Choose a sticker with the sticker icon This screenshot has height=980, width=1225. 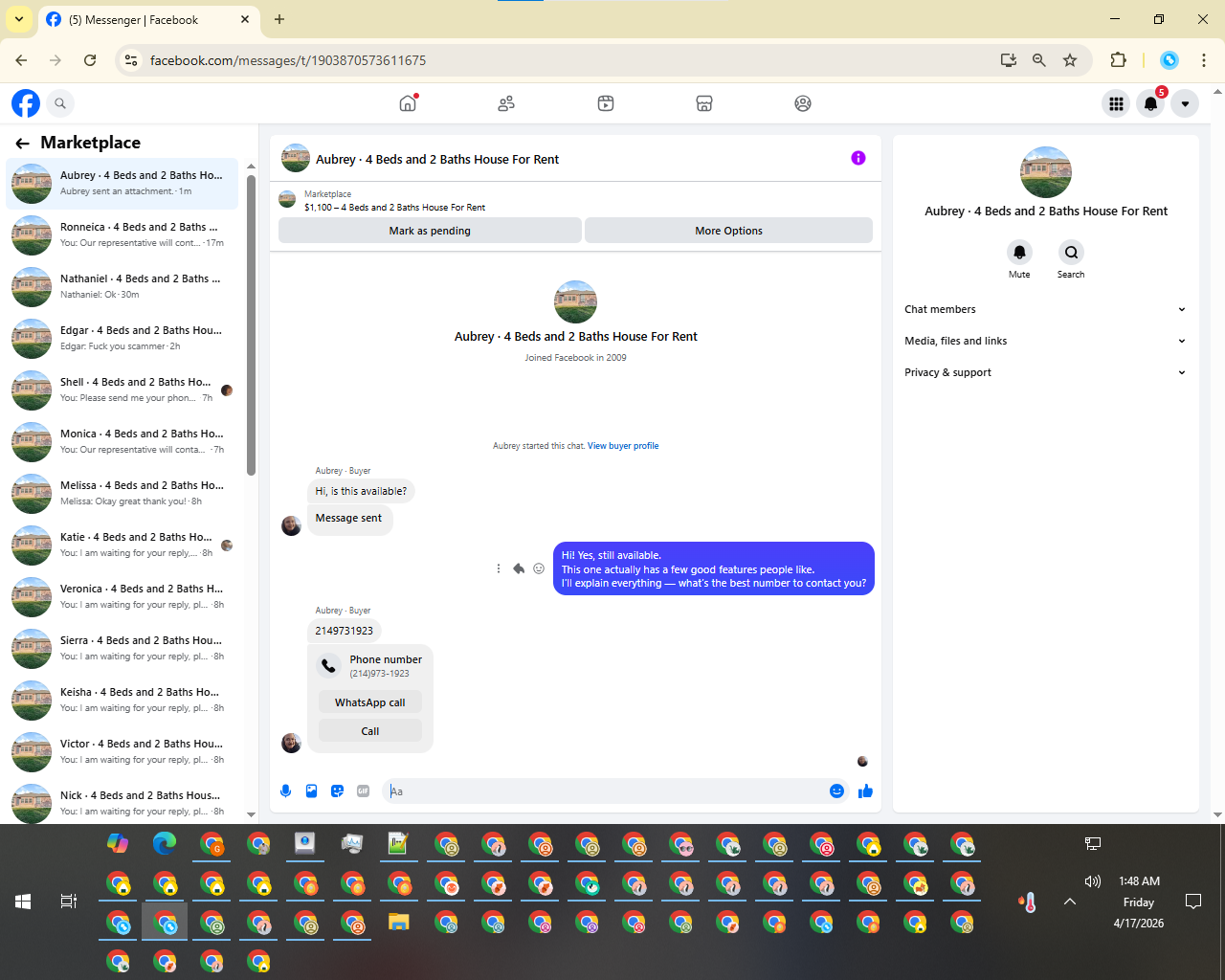coord(337,791)
